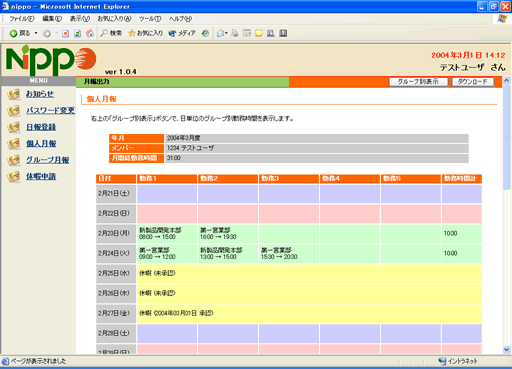The image size is (512, 369).
Task: Open the お気に入り(A) menu
Action: coord(114,19)
